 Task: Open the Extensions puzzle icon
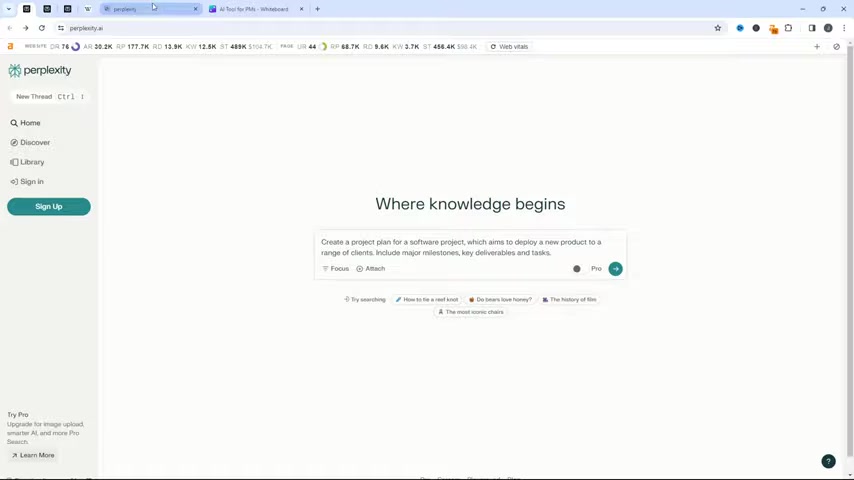(x=789, y=28)
